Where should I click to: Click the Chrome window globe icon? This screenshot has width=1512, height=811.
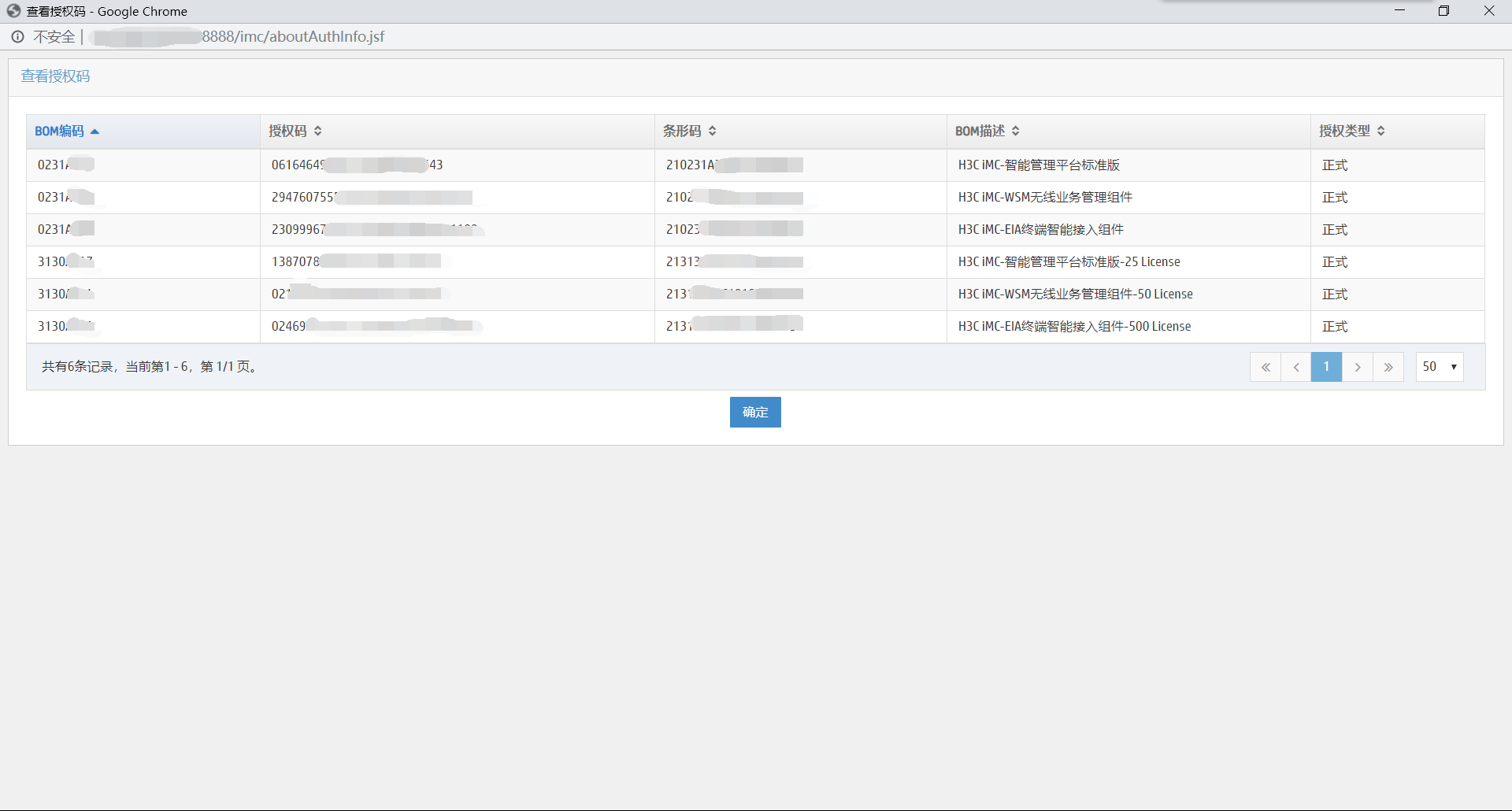(13, 11)
